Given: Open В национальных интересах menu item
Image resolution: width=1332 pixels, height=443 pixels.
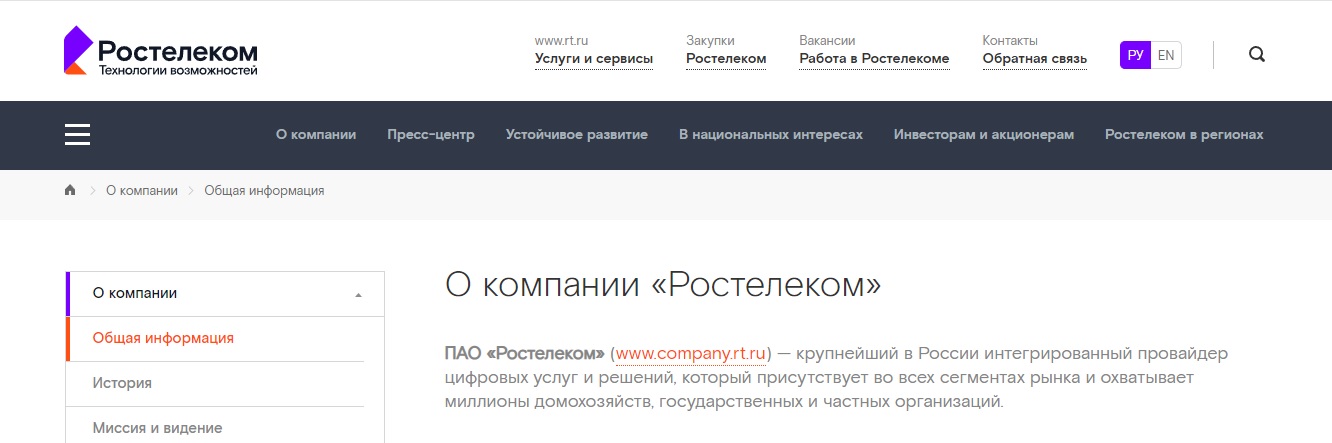Looking at the screenshot, I should (x=771, y=135).
